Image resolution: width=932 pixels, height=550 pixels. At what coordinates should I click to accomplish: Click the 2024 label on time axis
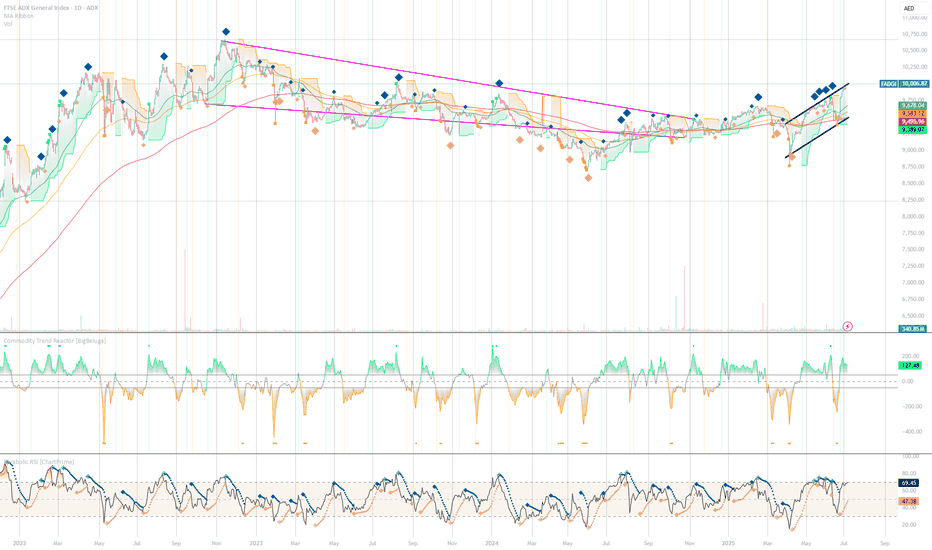[492, 543]
